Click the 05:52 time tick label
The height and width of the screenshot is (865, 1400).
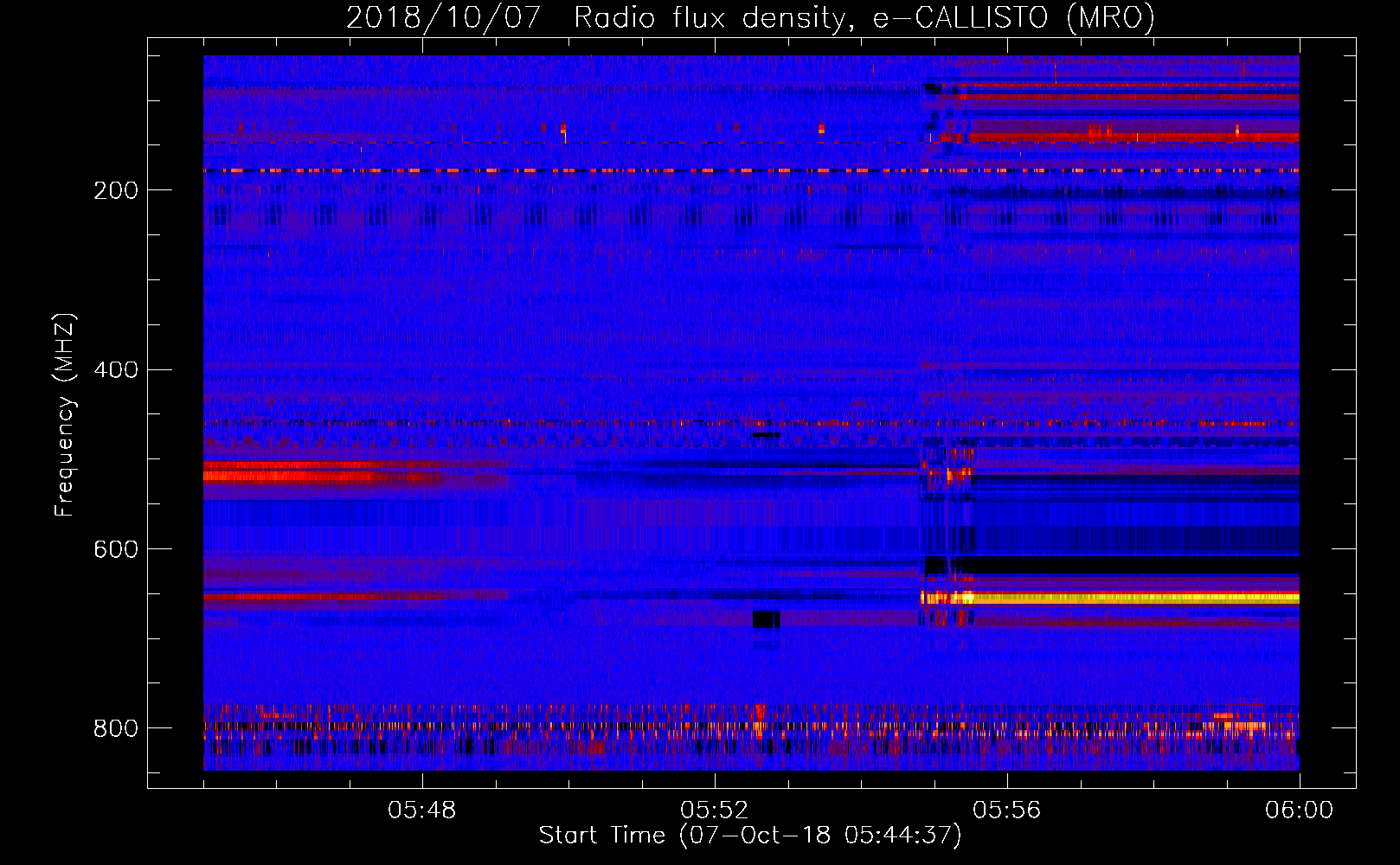click(715, 811)
